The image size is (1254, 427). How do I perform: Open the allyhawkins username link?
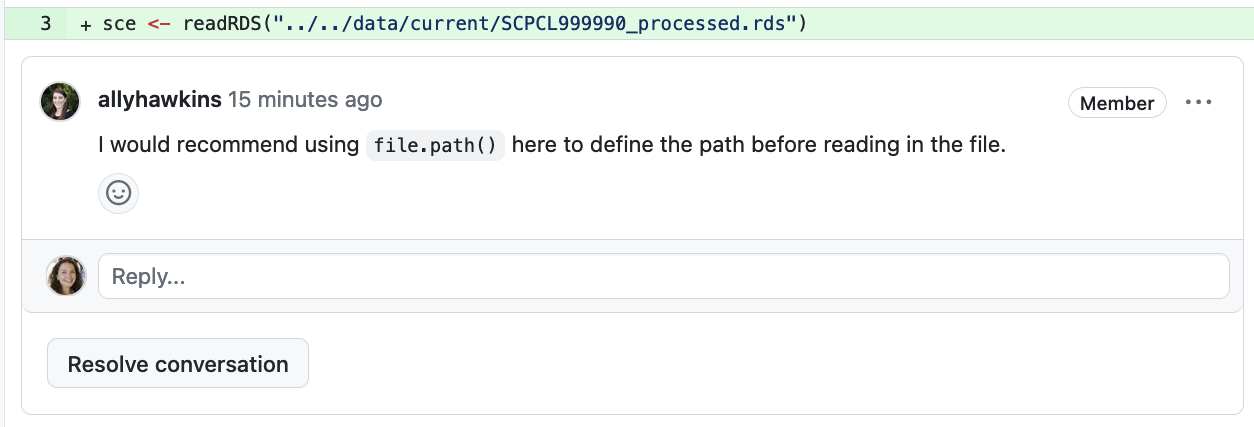pos(160,100)
